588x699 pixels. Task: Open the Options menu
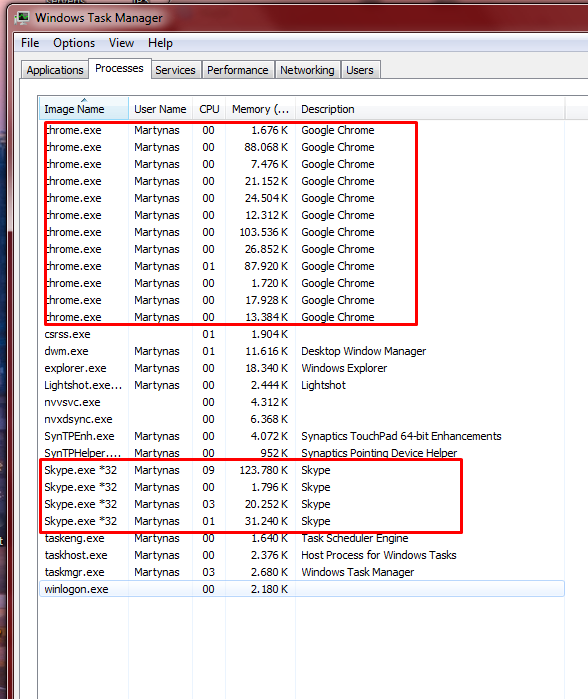tap(74, 43)
